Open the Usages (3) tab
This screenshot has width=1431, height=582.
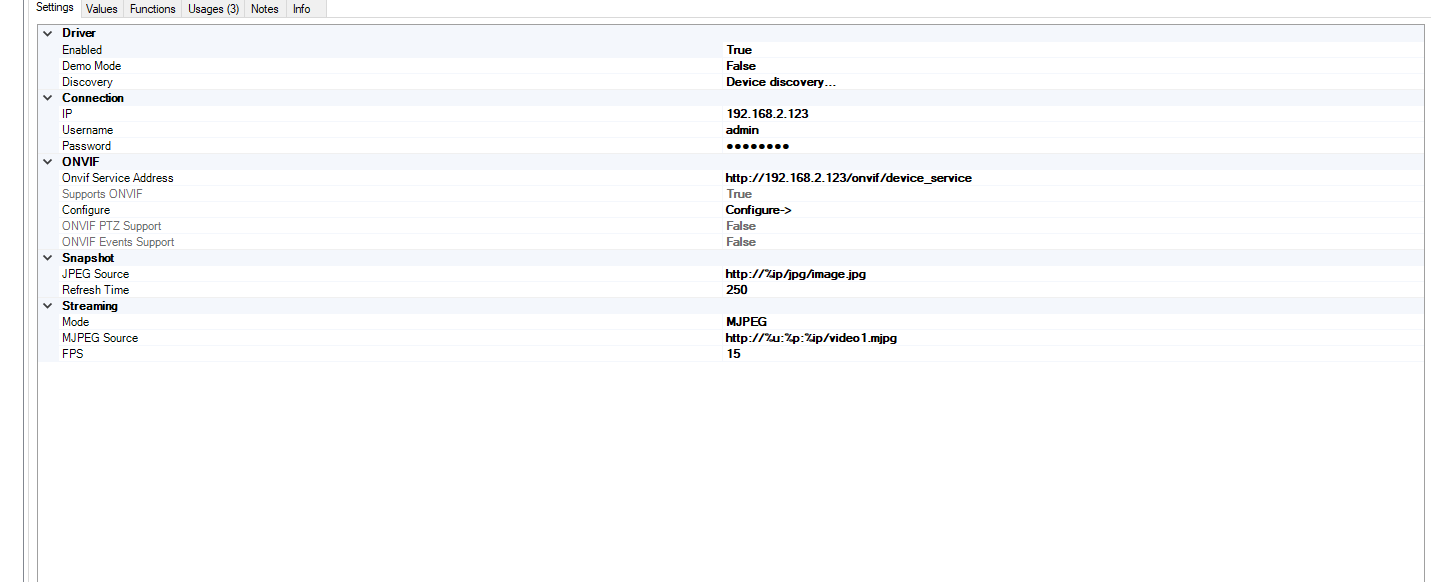(x=213, y=9)
